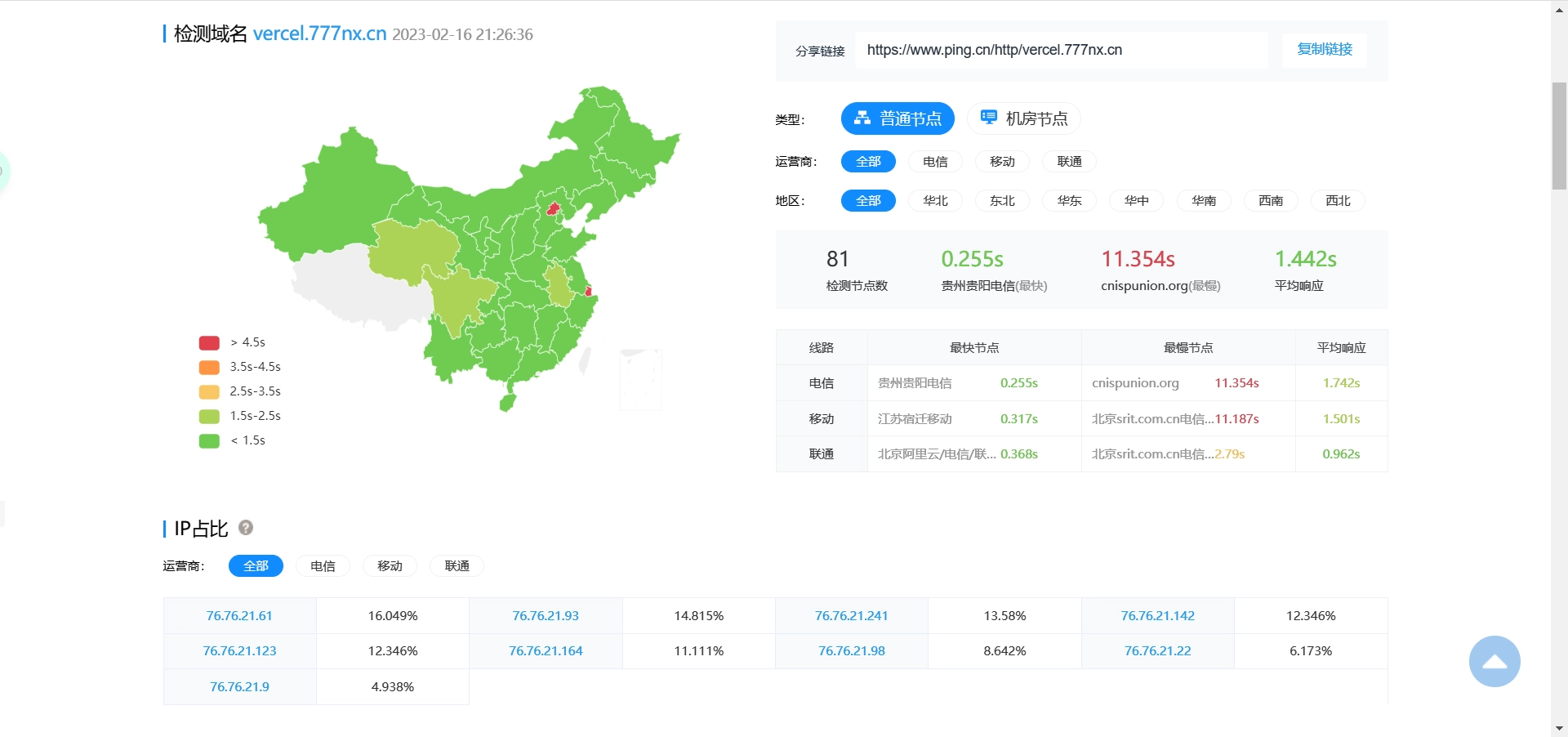Open IP 76.76.21.93 link
The height and width of the screenshot is (737, 1568).
[x=546, y=616]
